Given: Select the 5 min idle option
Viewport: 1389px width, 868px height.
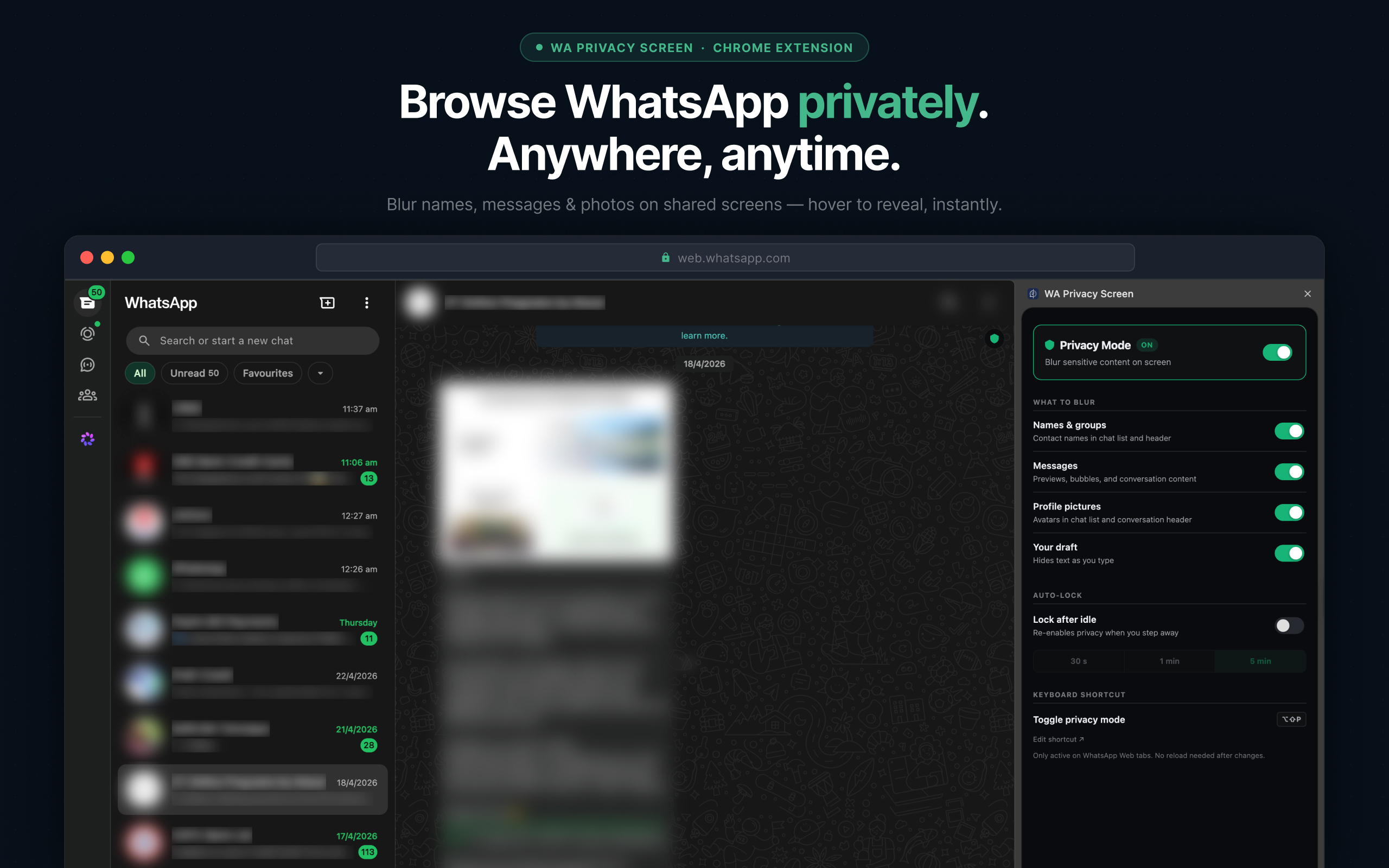Looking at the screenshot, I should click(1260, 661).
